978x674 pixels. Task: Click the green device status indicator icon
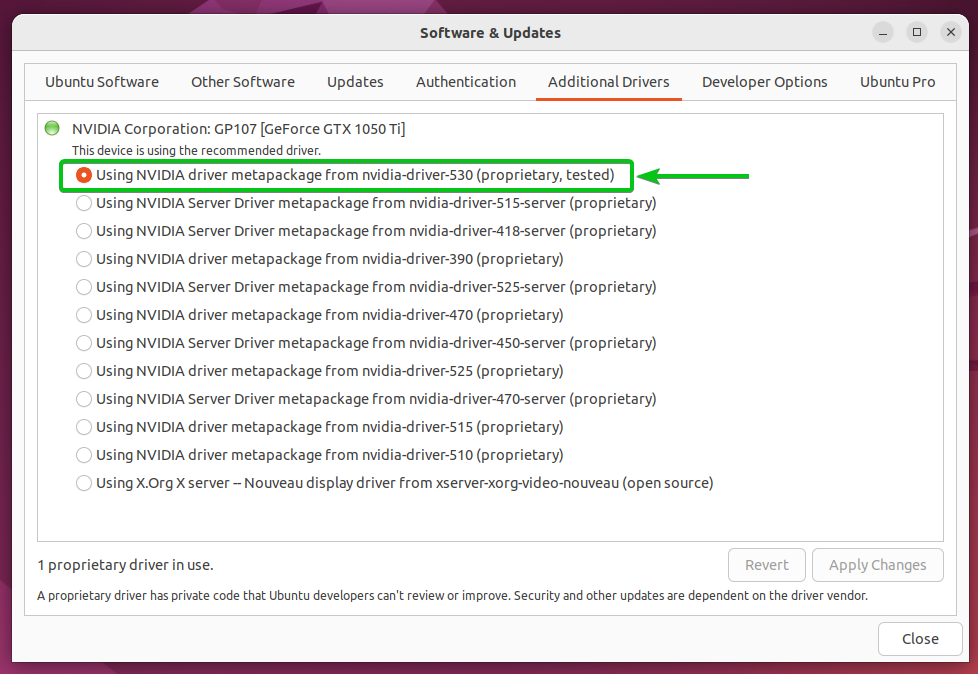click(52, 128)
